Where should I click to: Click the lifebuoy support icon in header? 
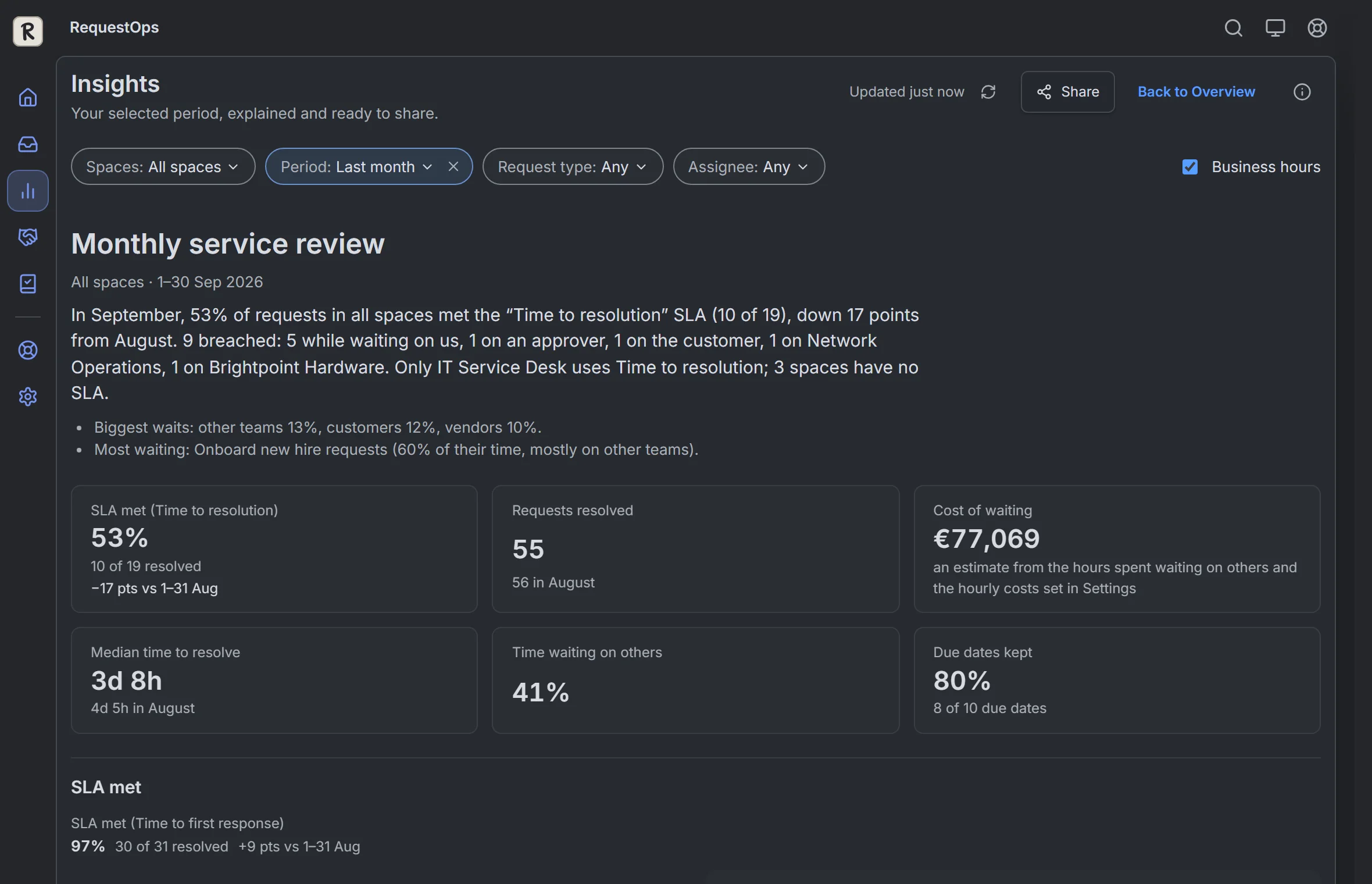point(1317,28)
